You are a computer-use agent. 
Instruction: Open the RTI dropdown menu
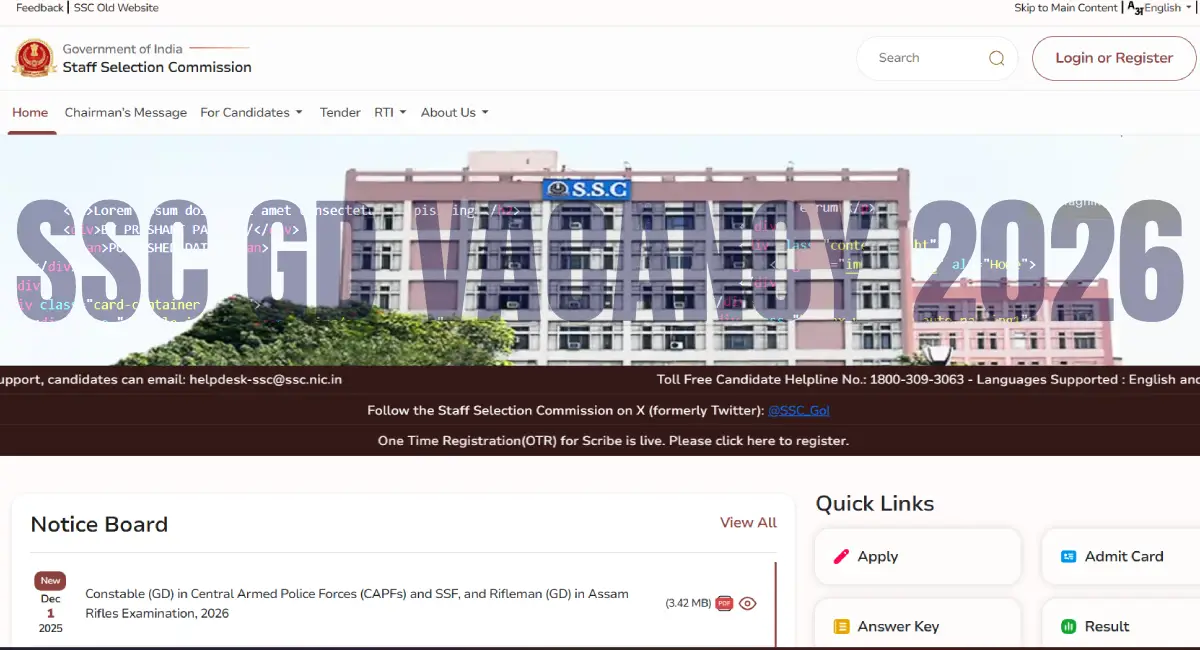point(390,112)
